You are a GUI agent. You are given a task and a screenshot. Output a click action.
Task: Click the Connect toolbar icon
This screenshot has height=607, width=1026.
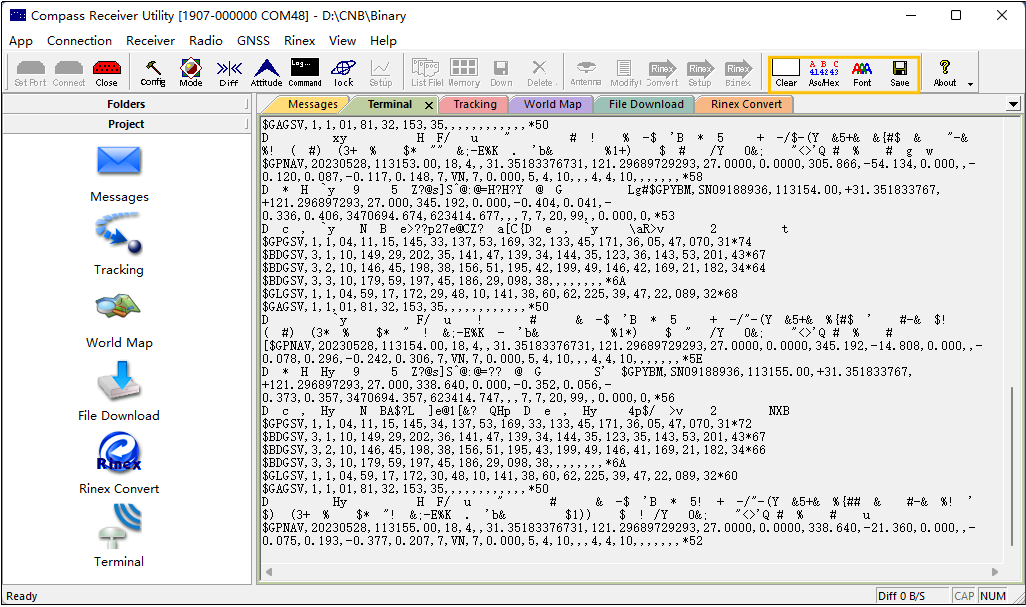(69, 73)
